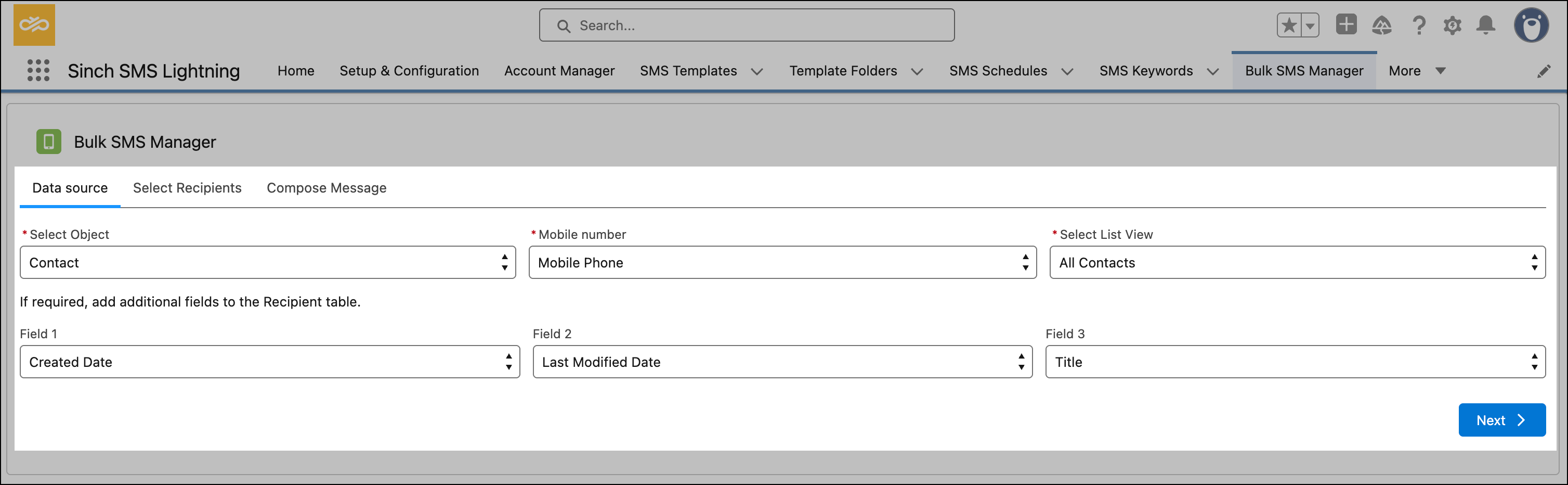Screen dimensions: 1568x485
Task: Go to the Home nav tab
Action: [296, 71]
